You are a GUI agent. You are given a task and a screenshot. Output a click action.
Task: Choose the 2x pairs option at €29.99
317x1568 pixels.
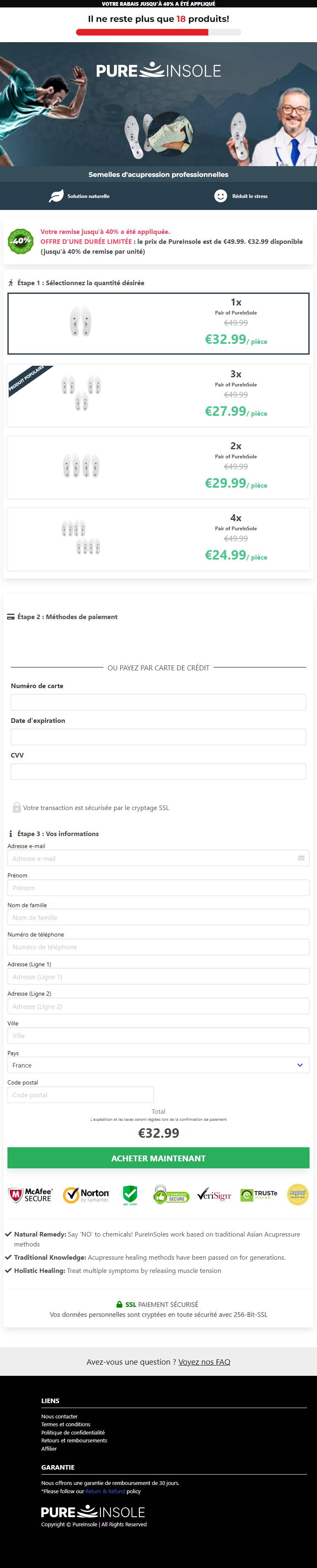click(158, 467)
